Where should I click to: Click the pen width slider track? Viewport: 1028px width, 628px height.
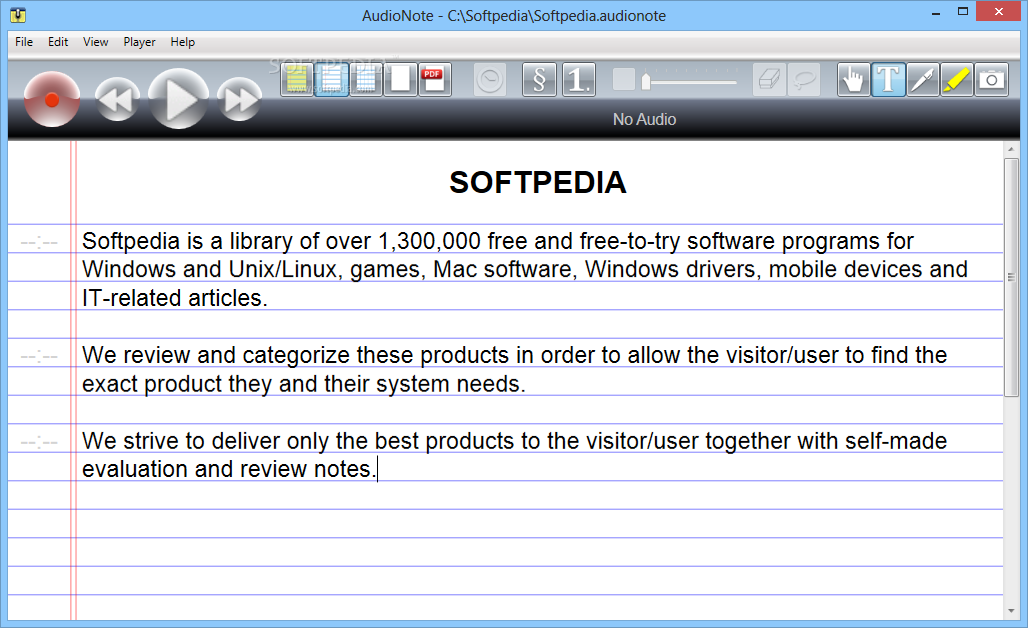692,82
